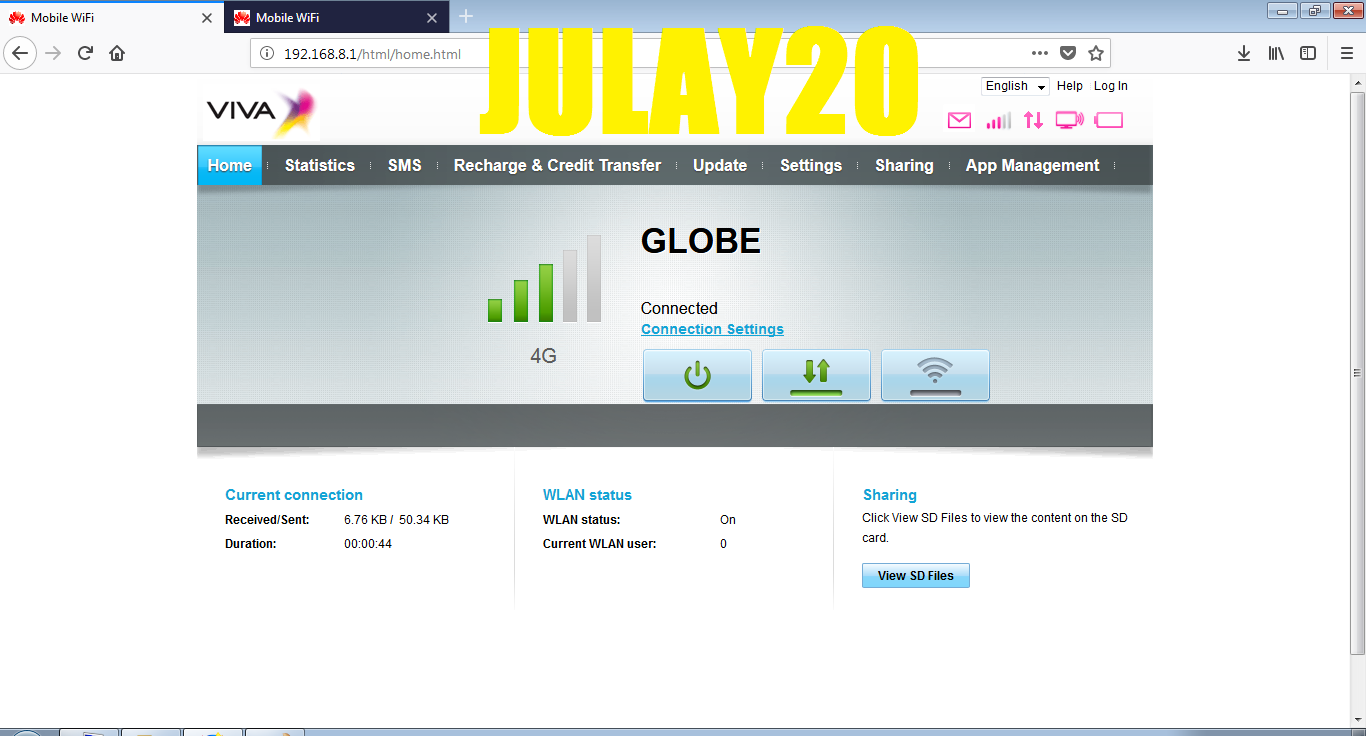Open Recharge & Credit Transfer menu
Viewport: 1366px width, 736px height.
tap(557, 165)
